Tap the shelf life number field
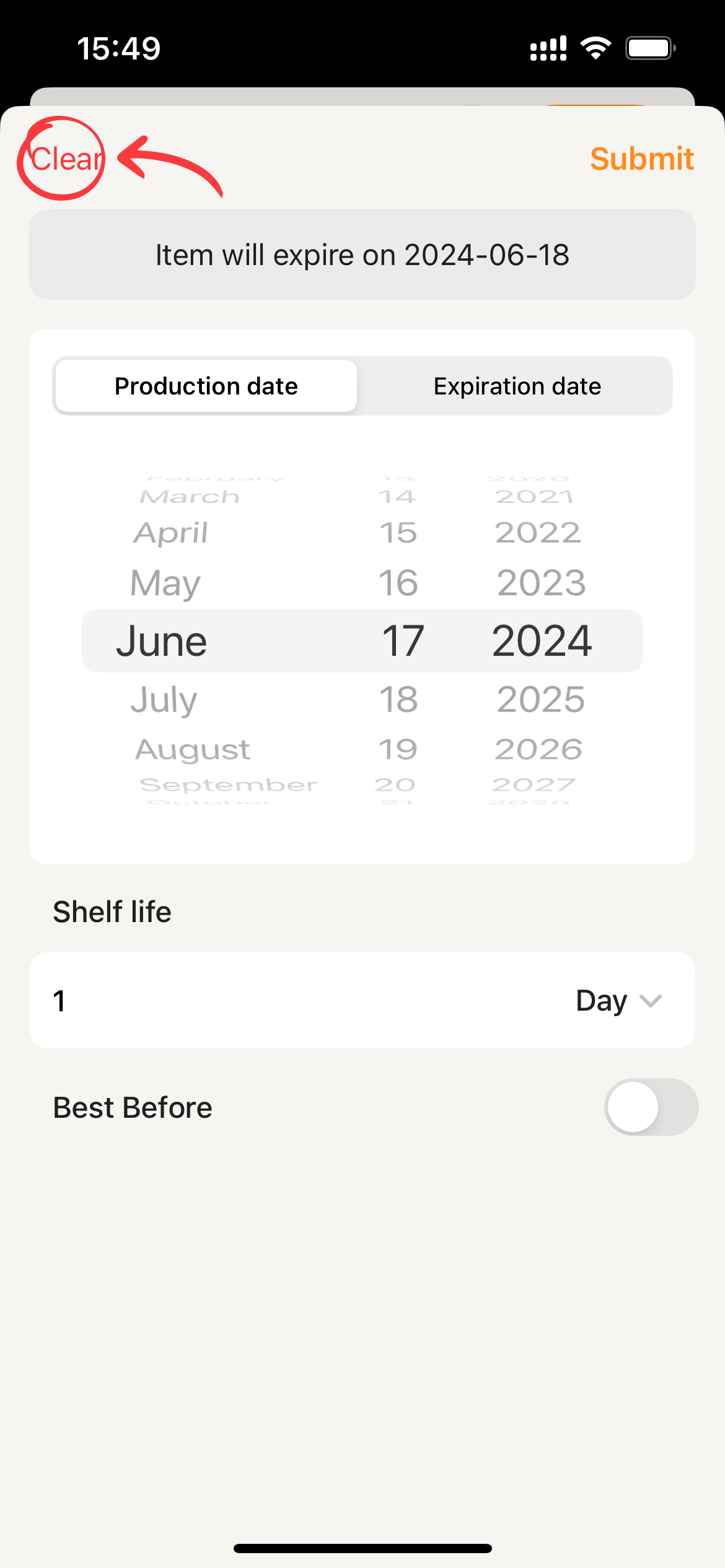Screen dimensions: 725x1568 coord(248,1001)
